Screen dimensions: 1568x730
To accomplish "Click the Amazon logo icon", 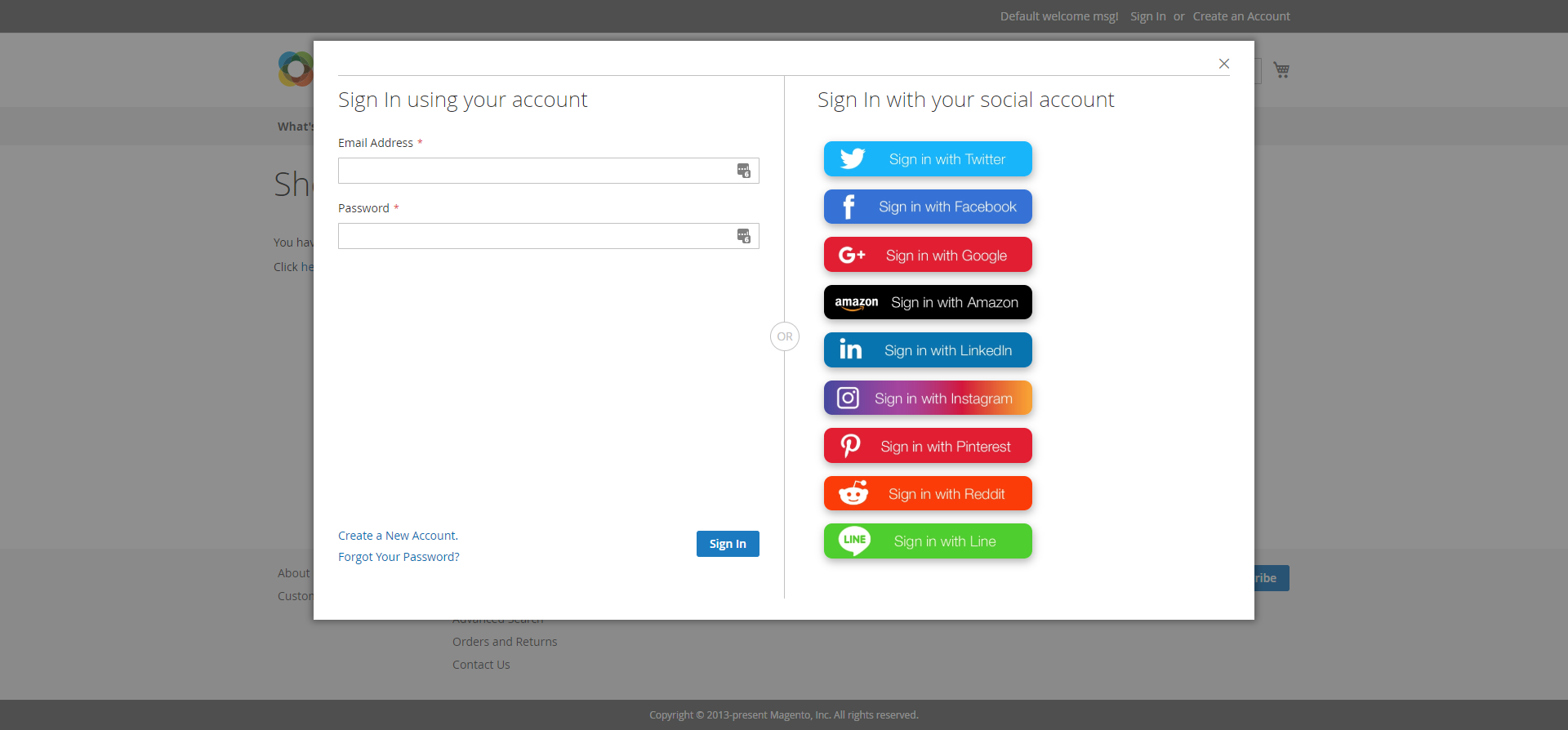I will click(x=856, y=303).
